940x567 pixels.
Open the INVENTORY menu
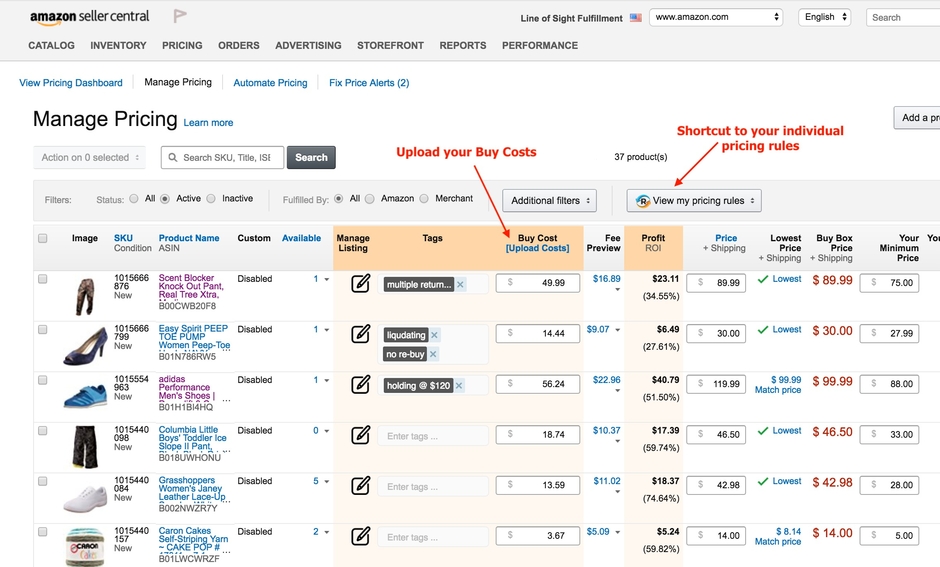click(x=118, y=46)
